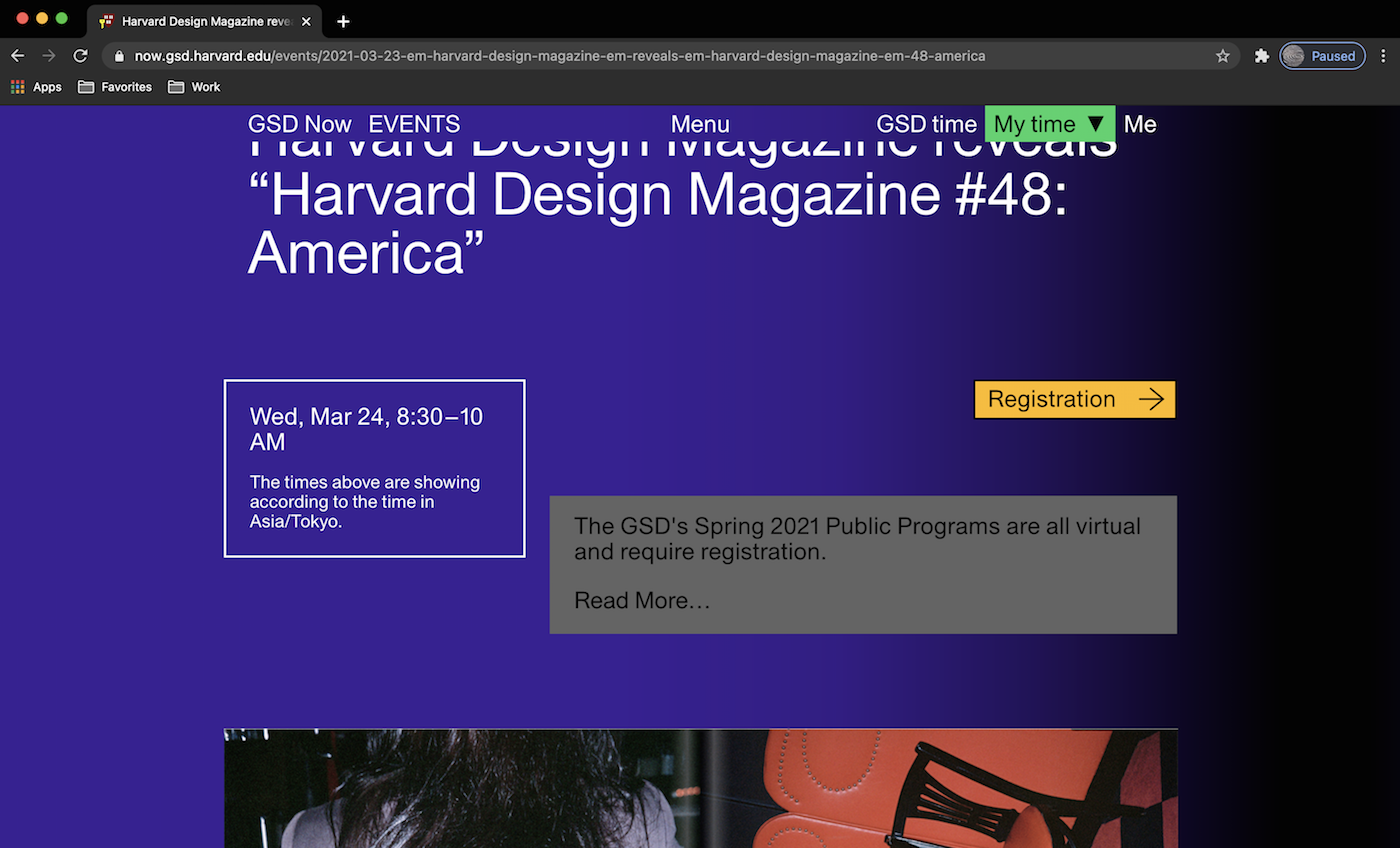Expand the My time dropdown
1400x848 pixels.
tap(1049, 124)
